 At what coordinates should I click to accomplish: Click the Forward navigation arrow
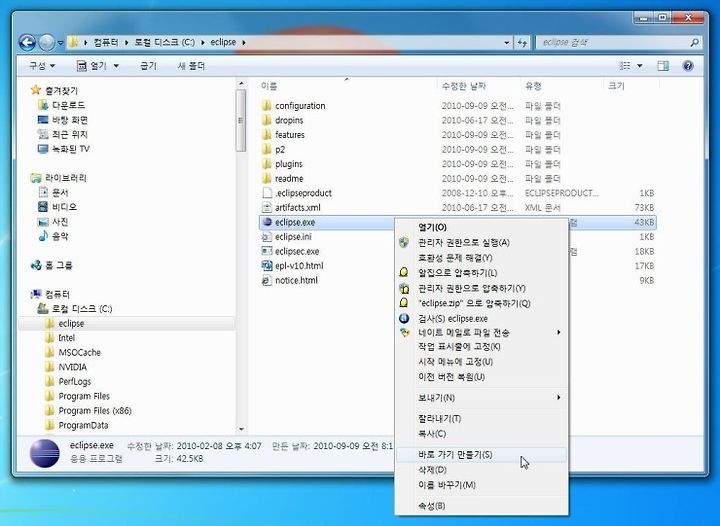point(46,43)
